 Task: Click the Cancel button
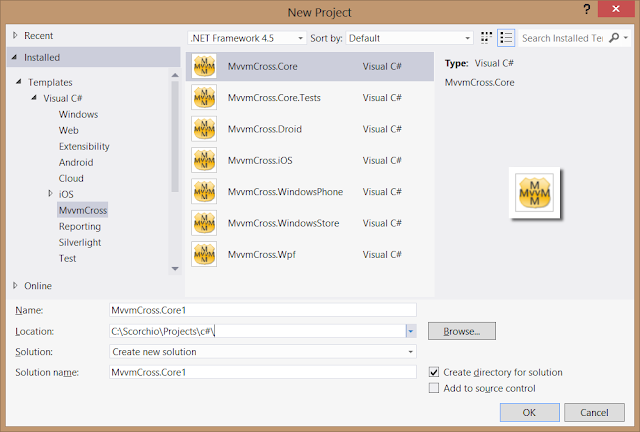594,412
